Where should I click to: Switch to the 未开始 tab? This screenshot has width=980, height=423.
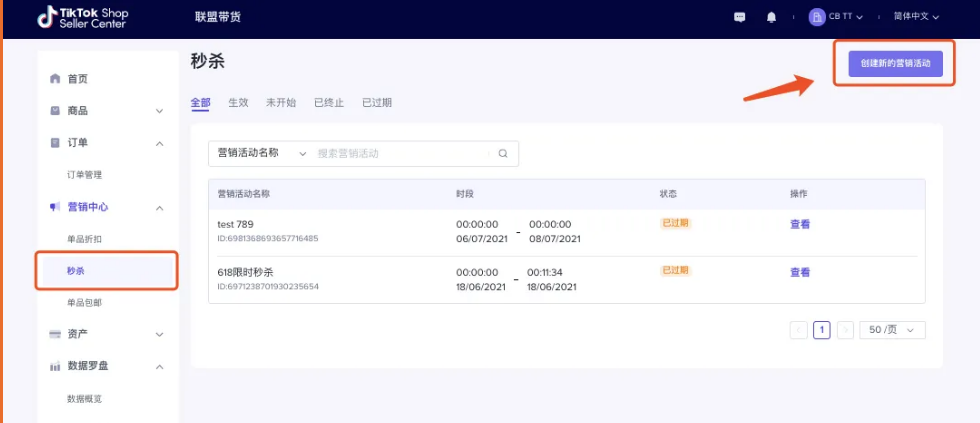[281, 103]
